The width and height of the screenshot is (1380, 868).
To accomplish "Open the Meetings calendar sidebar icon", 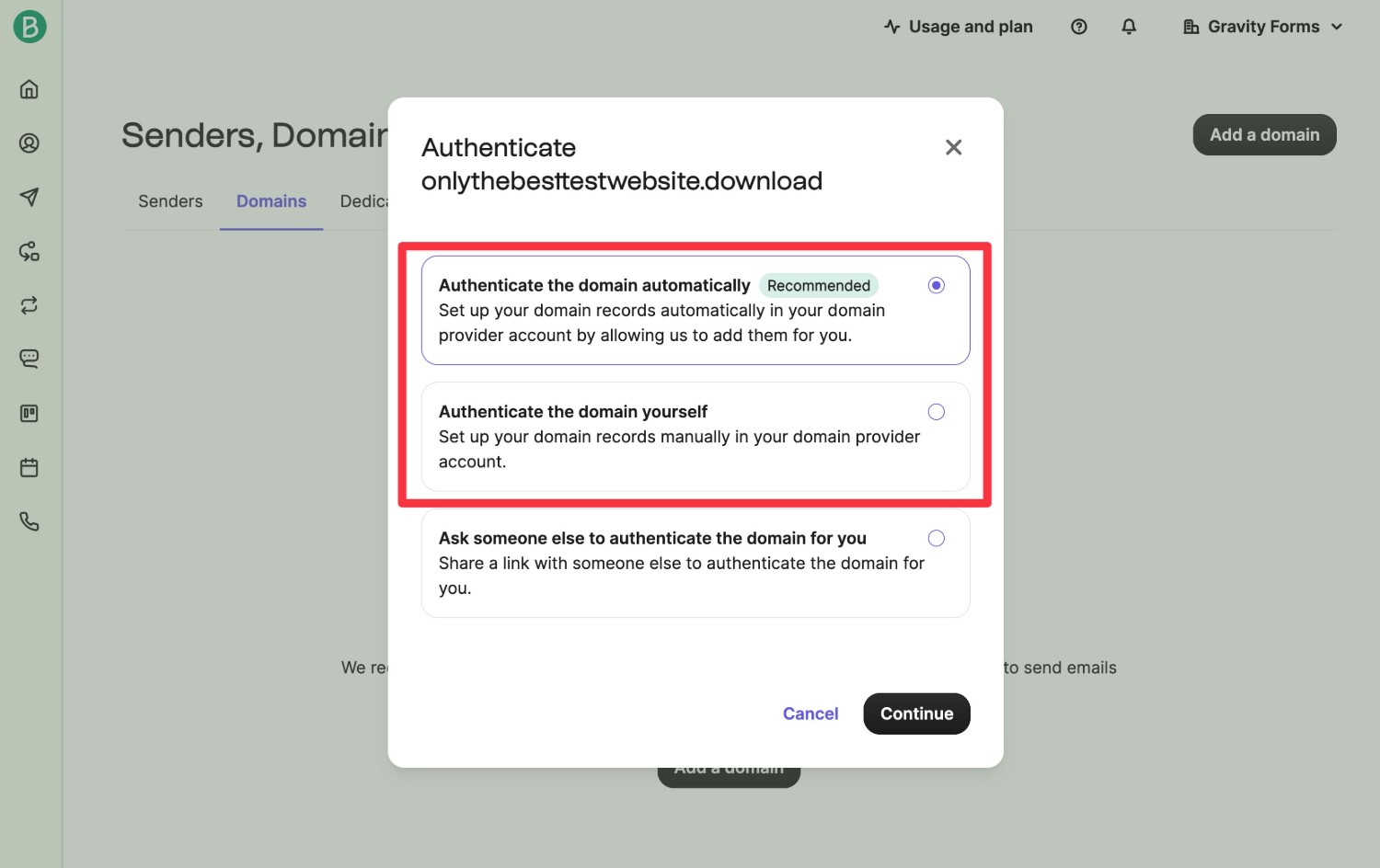I will [29, 468].
